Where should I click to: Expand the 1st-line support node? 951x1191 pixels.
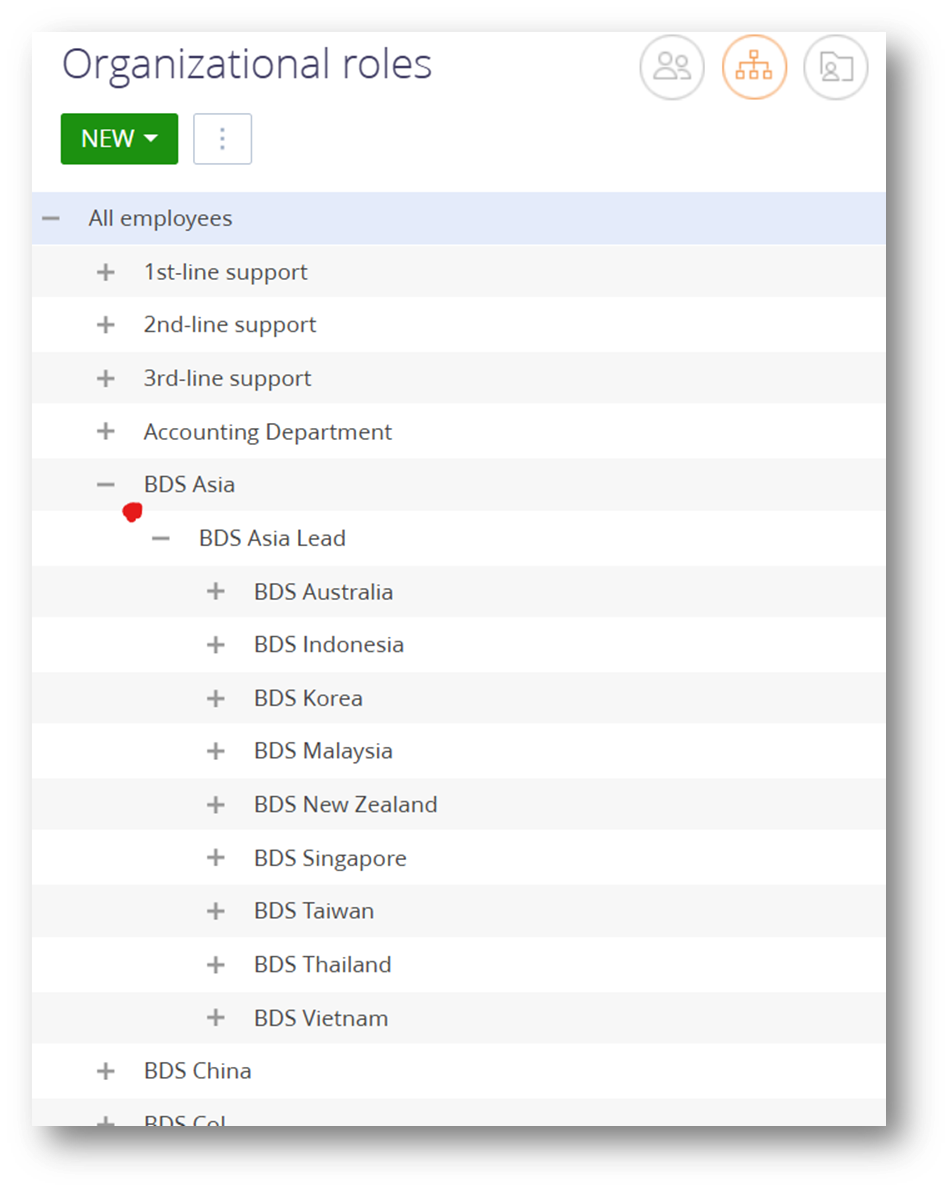coord(106,272)
